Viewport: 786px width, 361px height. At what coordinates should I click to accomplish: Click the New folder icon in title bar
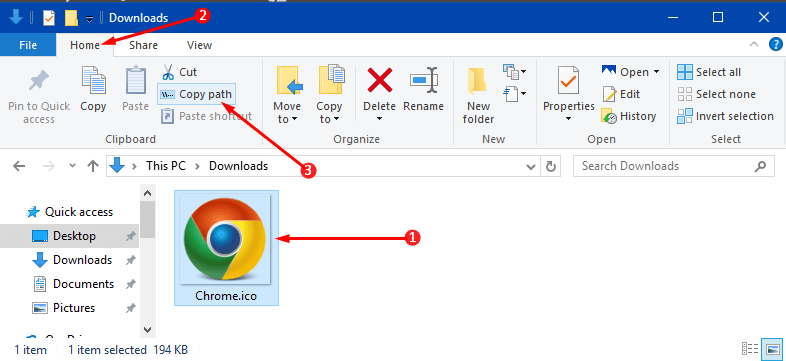click(72, 18)
